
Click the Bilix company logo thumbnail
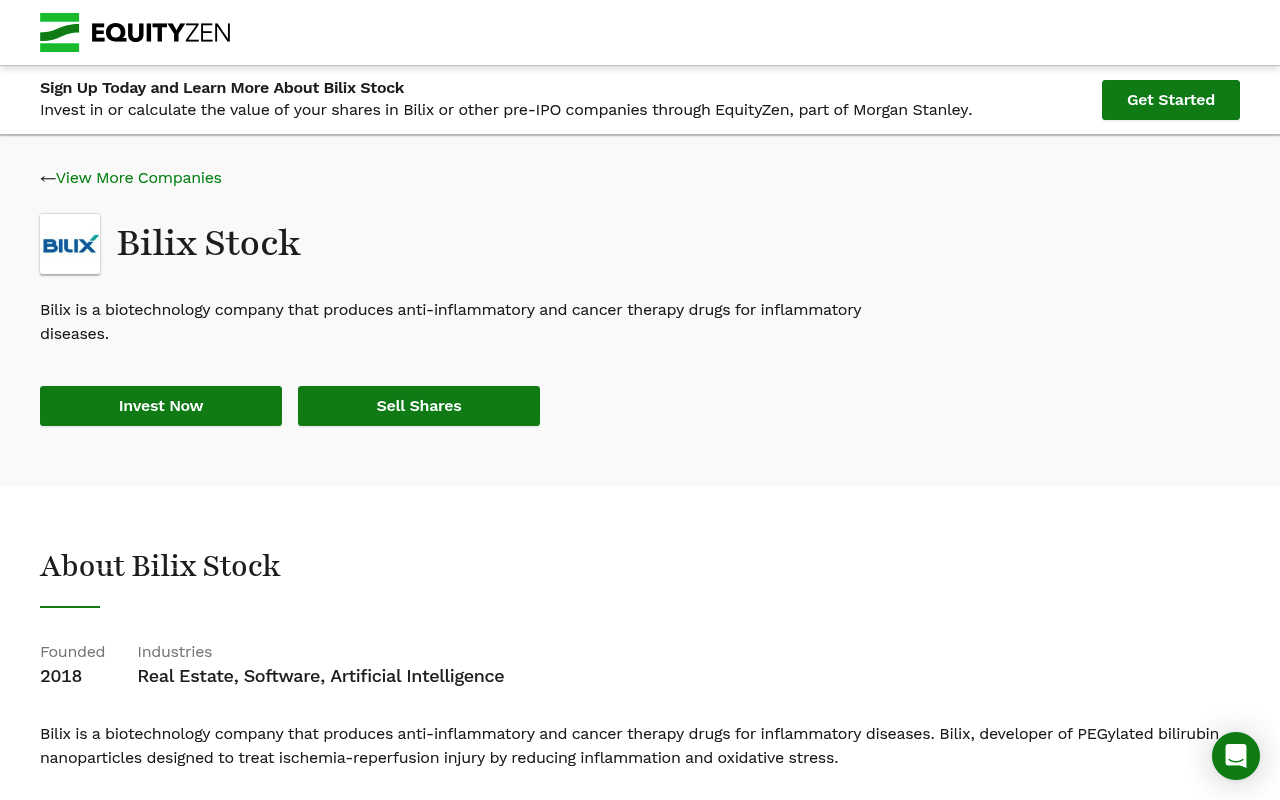pyautogui.click(x=70, y=244)
